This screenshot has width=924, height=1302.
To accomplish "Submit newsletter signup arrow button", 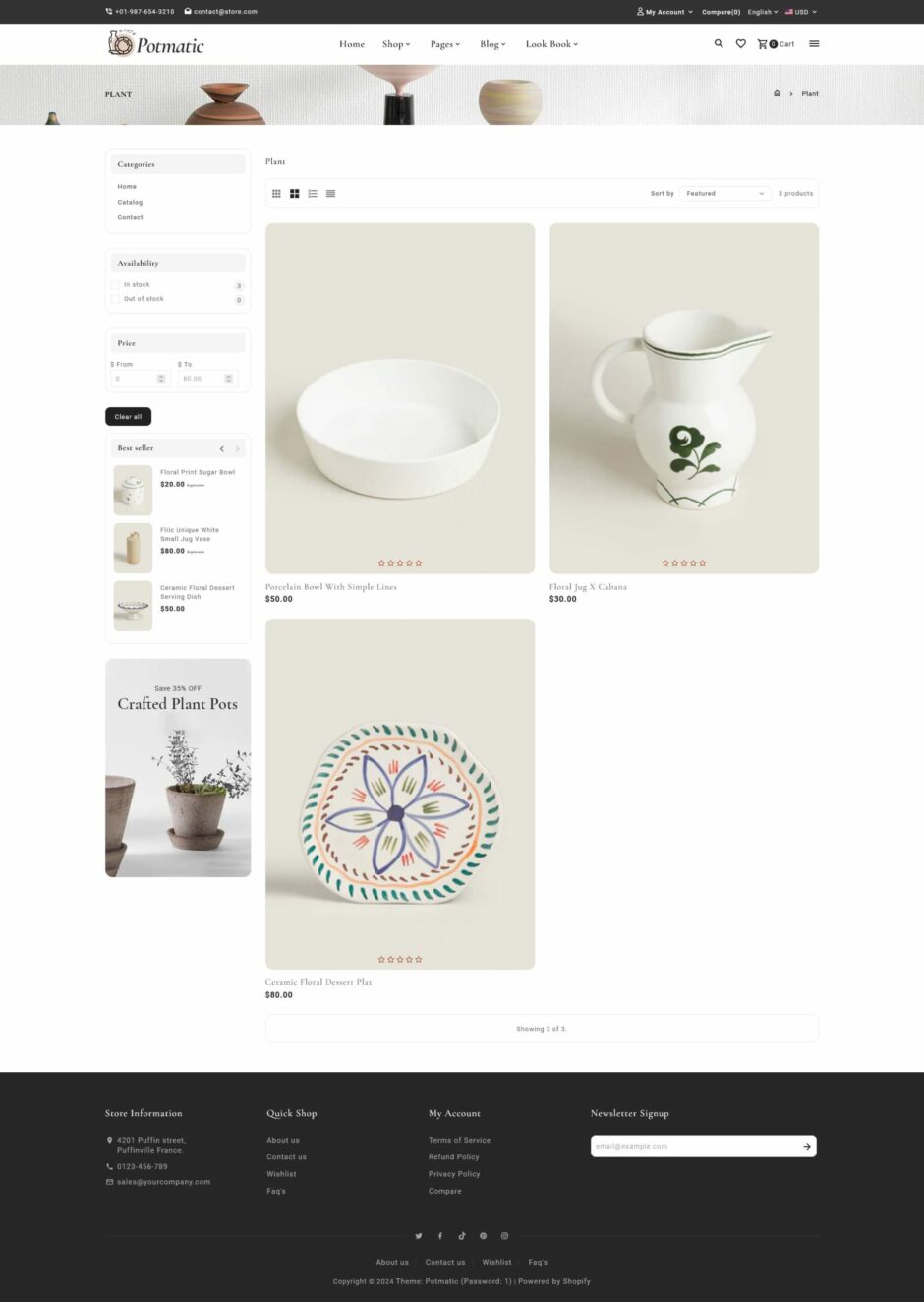I will coord(807,1146).
